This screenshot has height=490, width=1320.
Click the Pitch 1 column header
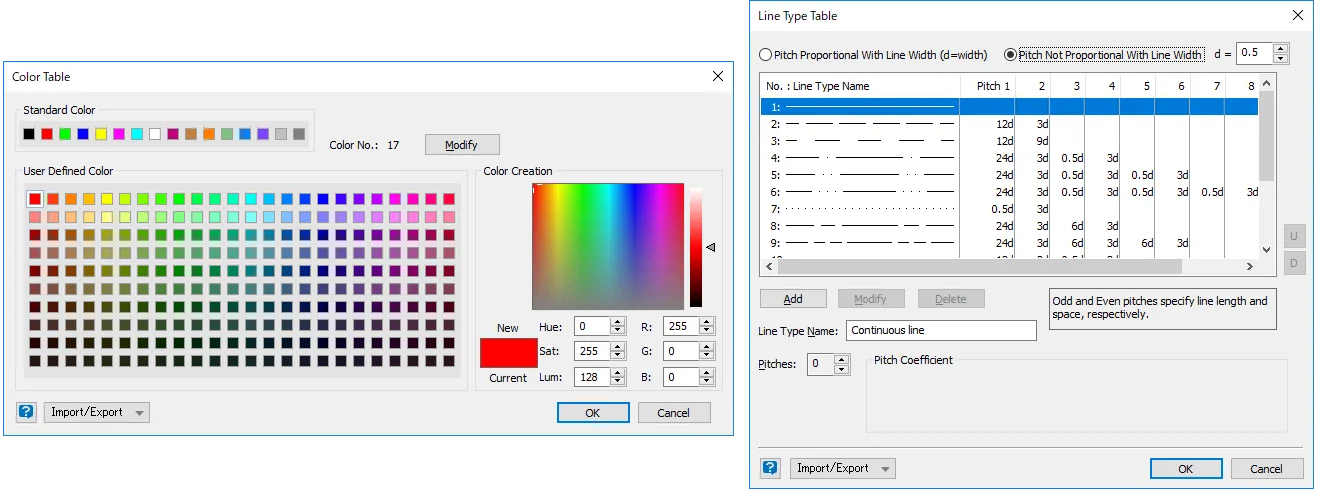tap(988, 86)
